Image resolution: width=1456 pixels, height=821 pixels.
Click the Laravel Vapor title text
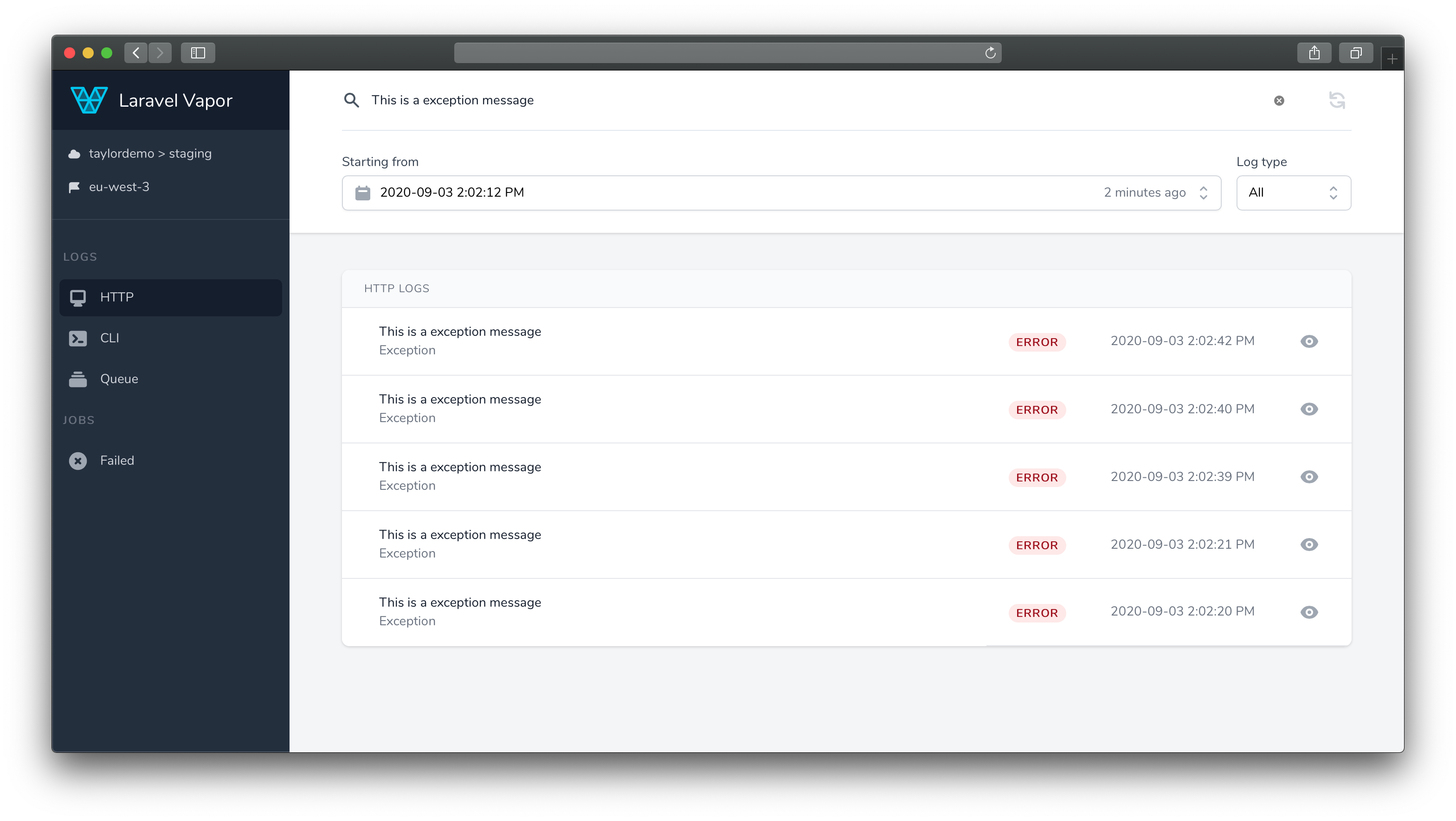point(175,101)
